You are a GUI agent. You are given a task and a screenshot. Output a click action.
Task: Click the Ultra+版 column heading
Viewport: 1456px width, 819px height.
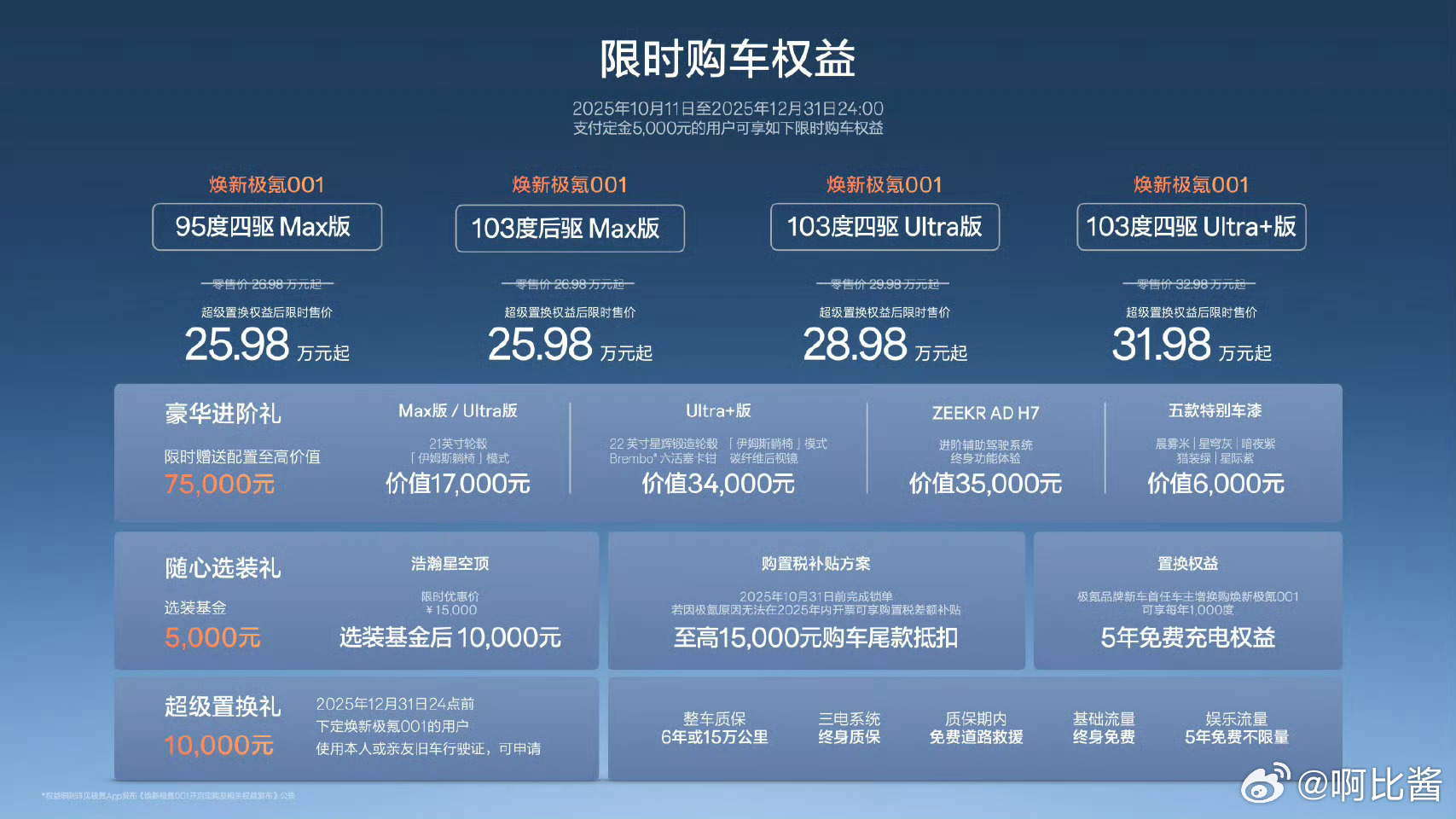tap(718, 411)
